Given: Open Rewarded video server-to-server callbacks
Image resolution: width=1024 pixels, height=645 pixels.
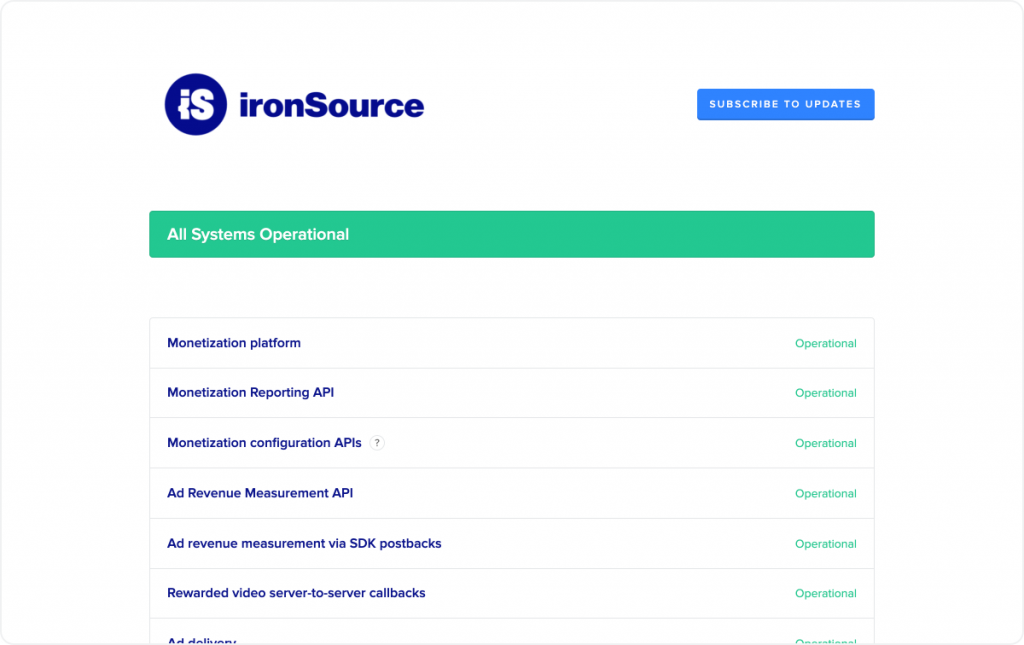Looking at the screenshot, I should (296, 593).
